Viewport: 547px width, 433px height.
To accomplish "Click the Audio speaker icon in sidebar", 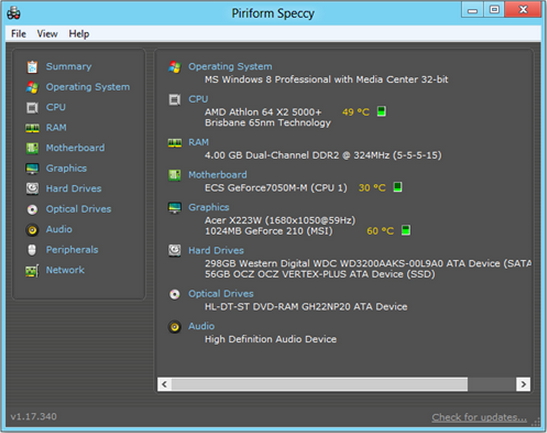I will point(32,230).
